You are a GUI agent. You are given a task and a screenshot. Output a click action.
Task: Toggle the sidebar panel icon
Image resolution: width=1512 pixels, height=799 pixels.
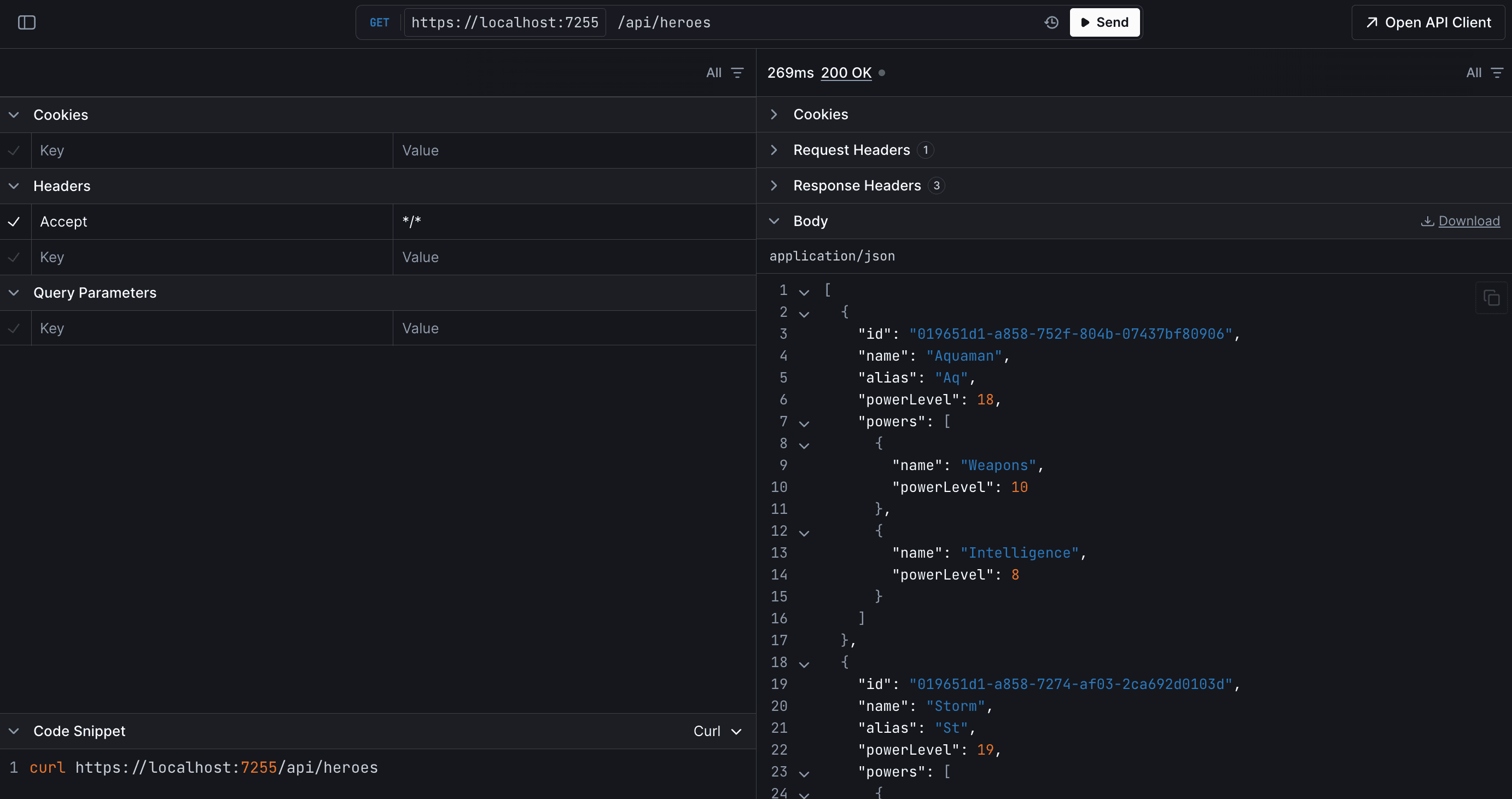[x=26, y=22]
